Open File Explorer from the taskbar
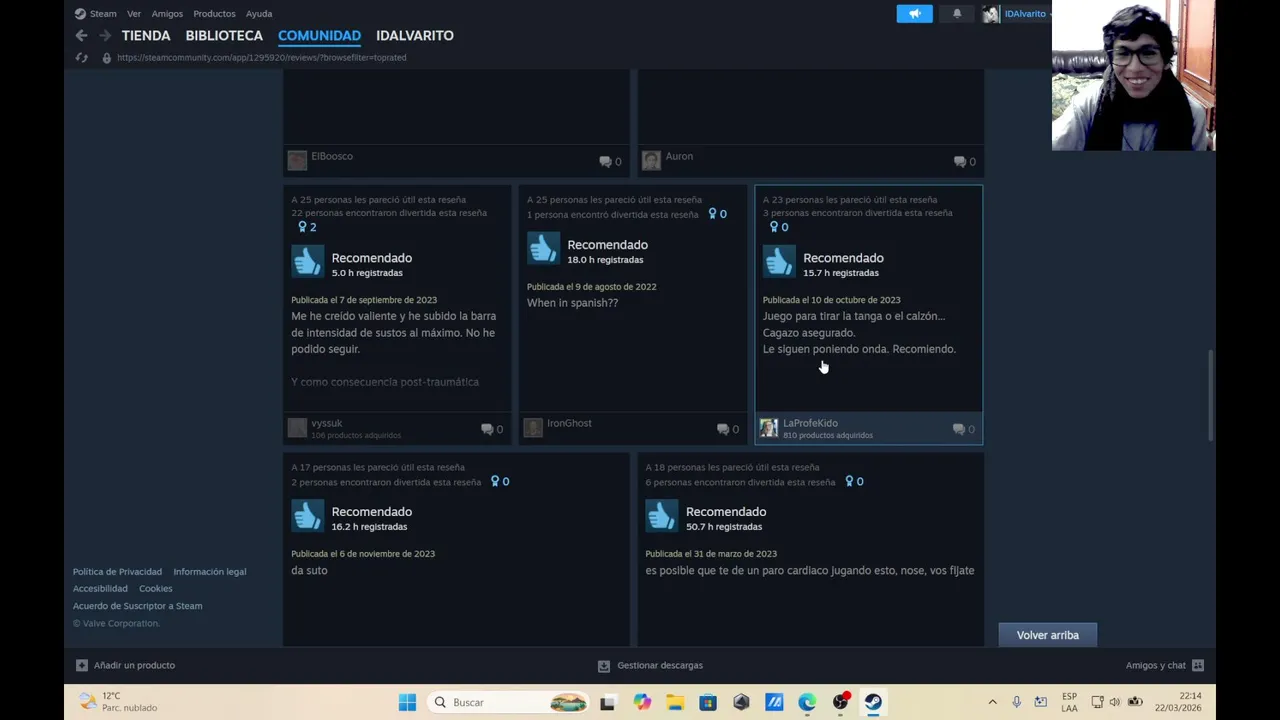The width and height of the screenshot is (1280, 720). coord(675,702)
